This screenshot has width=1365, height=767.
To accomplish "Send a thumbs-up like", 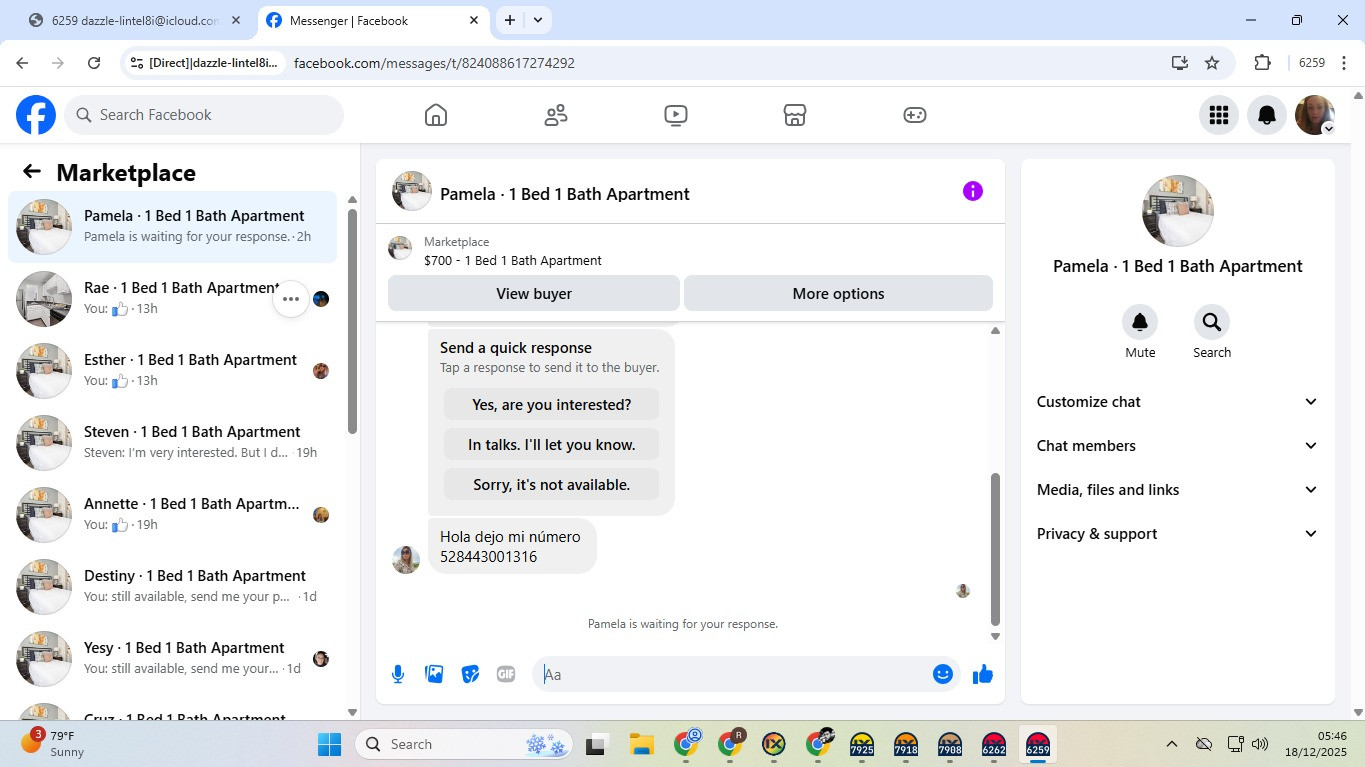I will pos(983,674).
